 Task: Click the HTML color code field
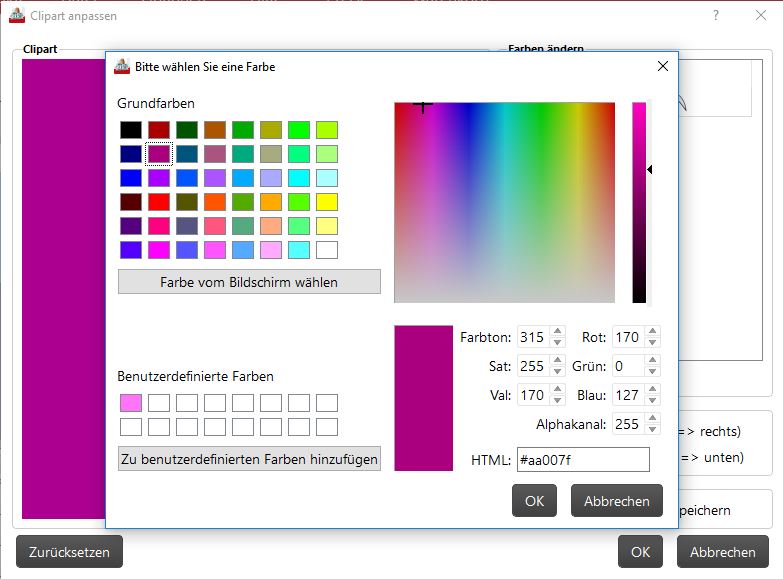pyautogui.click(x=583, y=460)
